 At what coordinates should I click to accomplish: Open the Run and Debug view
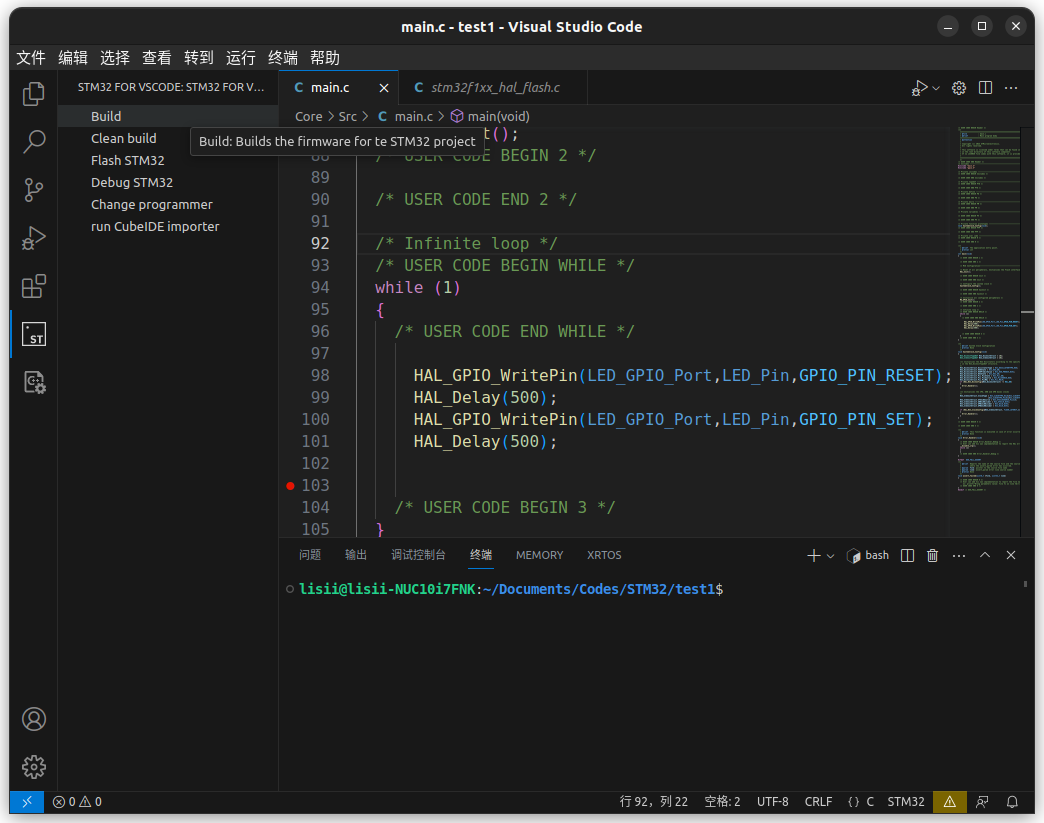tap(33, 238)
